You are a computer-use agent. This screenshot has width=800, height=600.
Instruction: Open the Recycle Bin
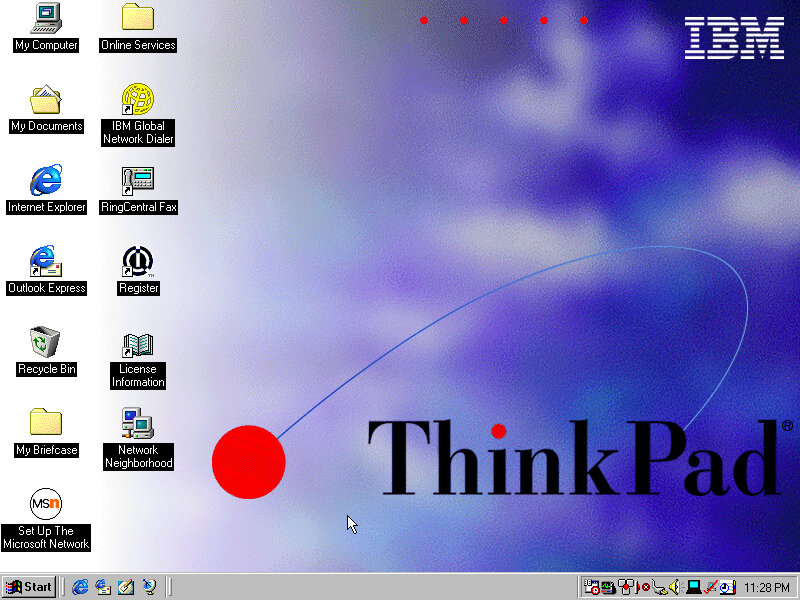[x=46, y=343]
